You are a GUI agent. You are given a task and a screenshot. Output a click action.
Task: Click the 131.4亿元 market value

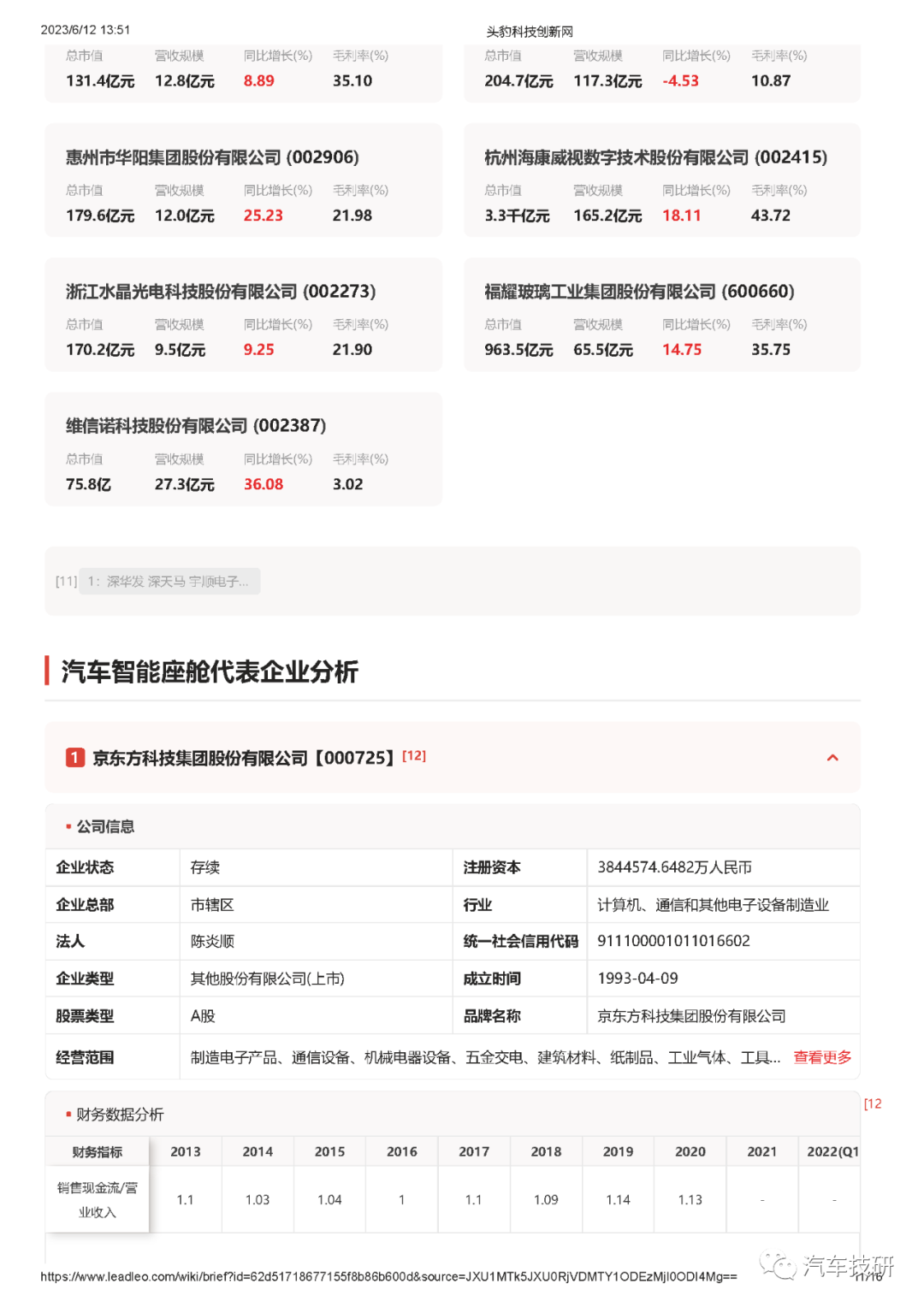tap(100, 81)
